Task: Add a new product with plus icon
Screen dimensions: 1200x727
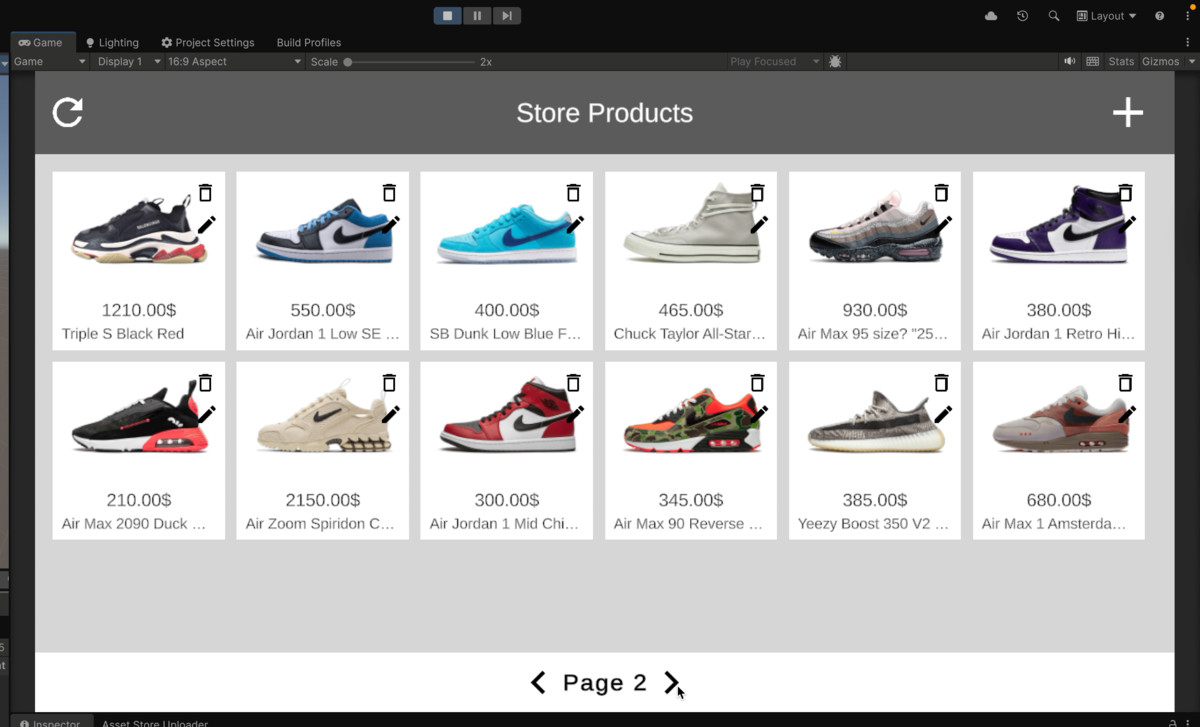Action: click(x=1128, y=112)
